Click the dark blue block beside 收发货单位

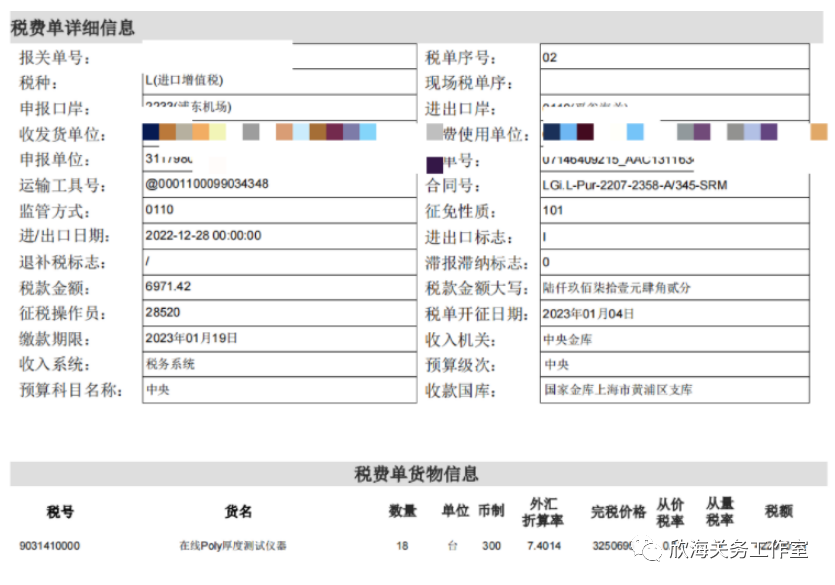pos(150,132)
